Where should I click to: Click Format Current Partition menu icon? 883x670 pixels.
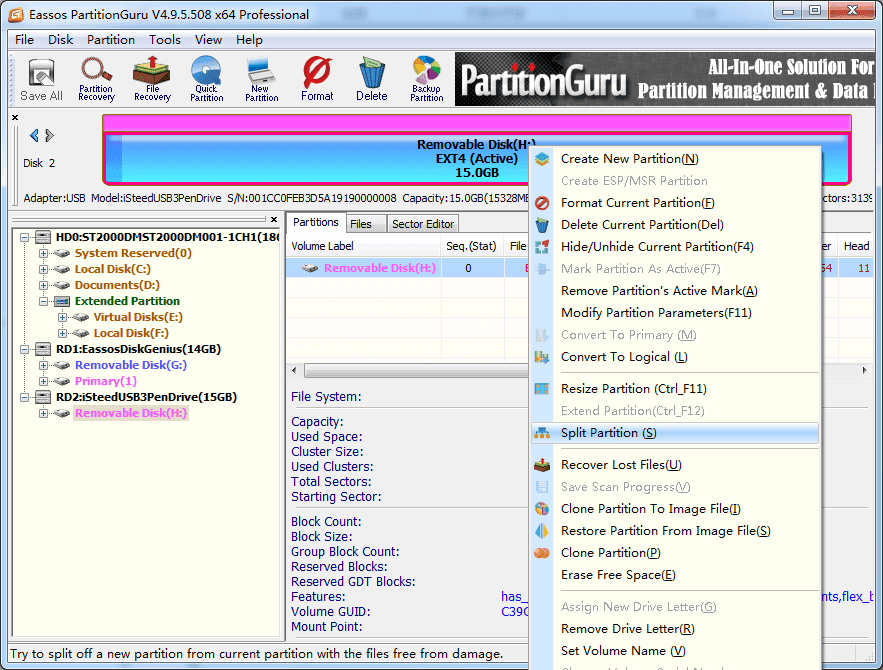click(x=542, y=203)
